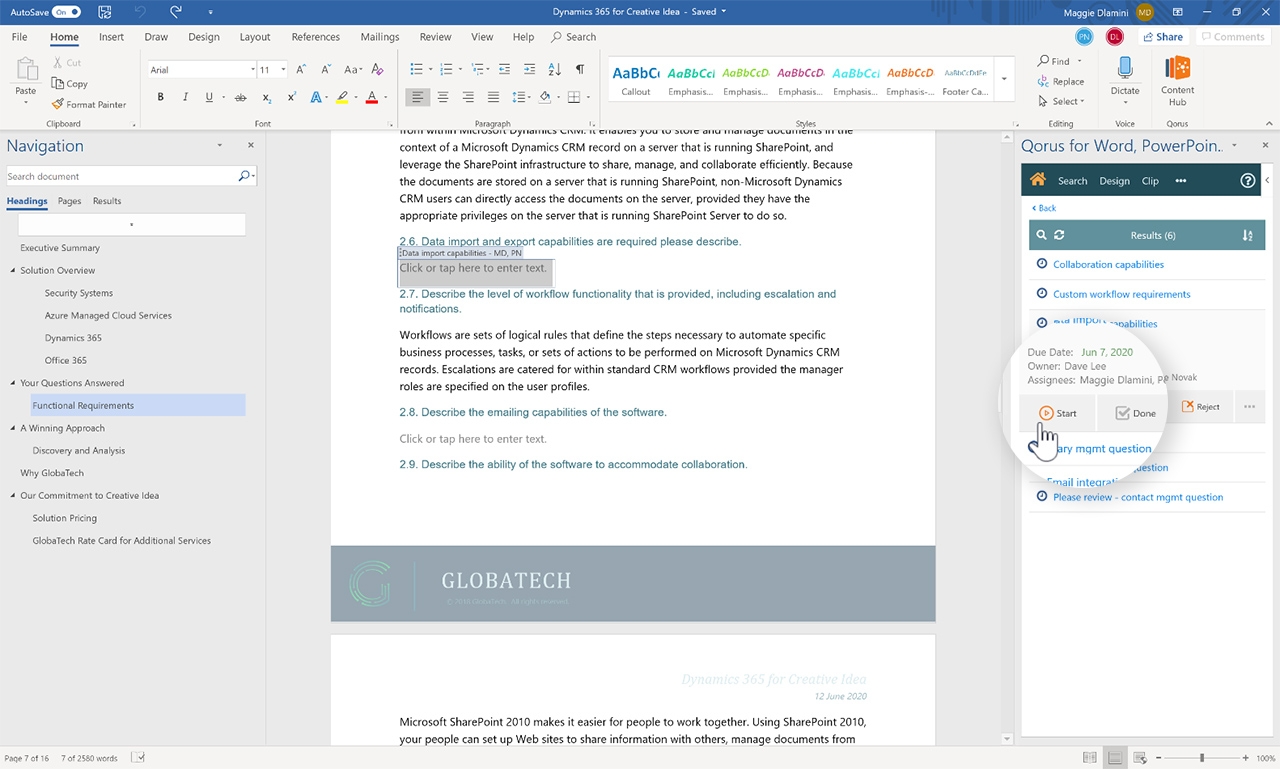1280x769 pixels.
Task: Open the References ribbon tab
Action: point(316,37)
